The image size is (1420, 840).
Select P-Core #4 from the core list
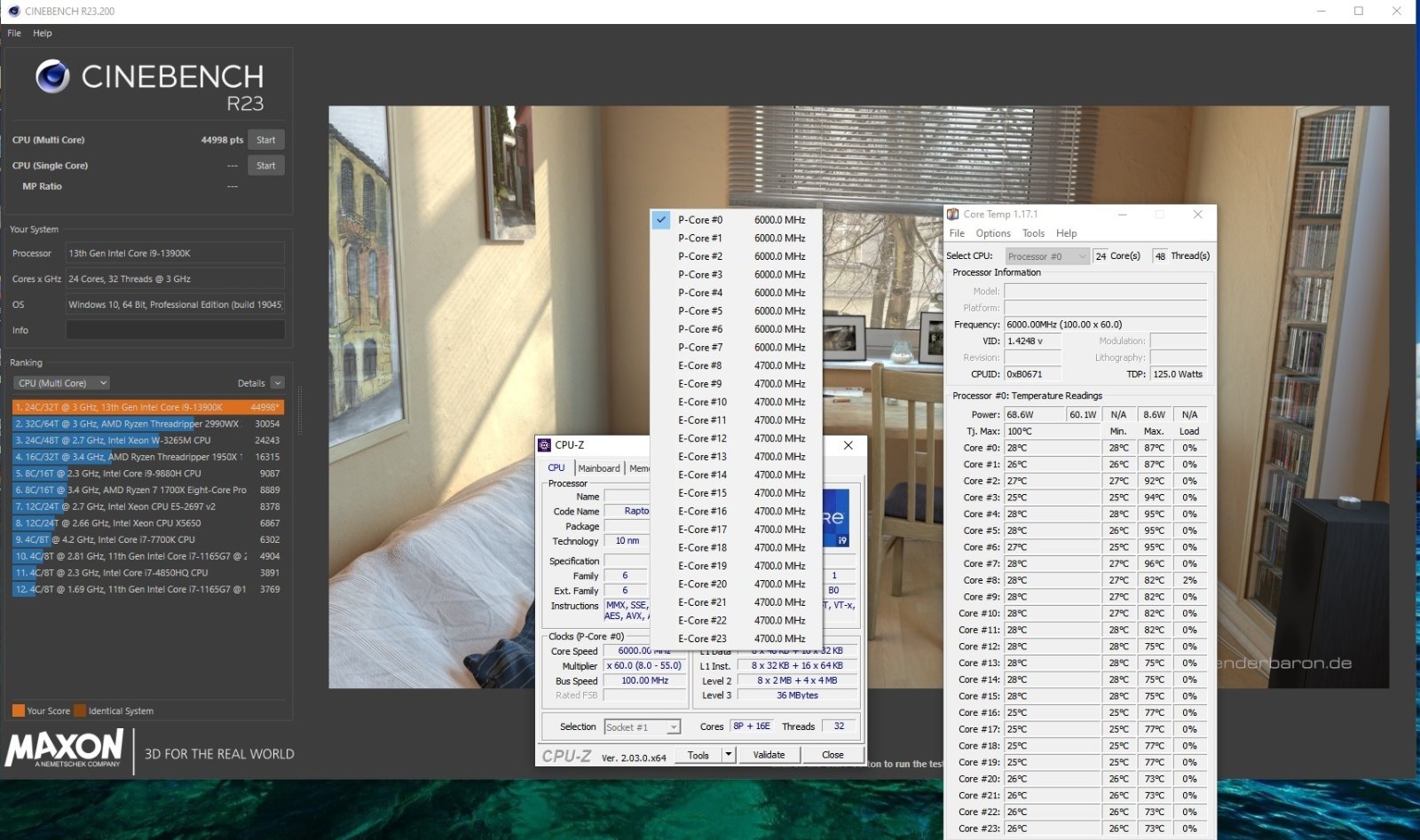coord(736,293)
